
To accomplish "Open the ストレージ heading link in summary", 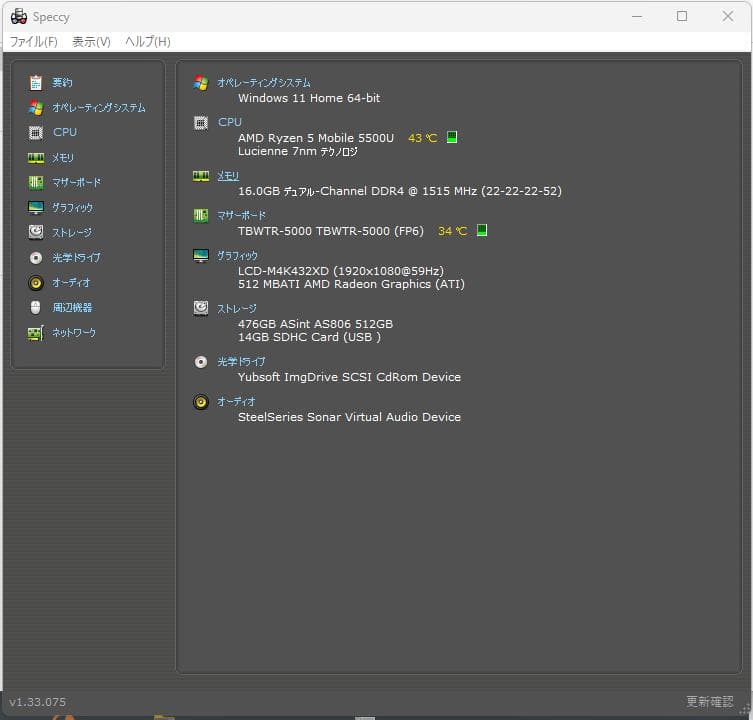I will coord(237,308).
